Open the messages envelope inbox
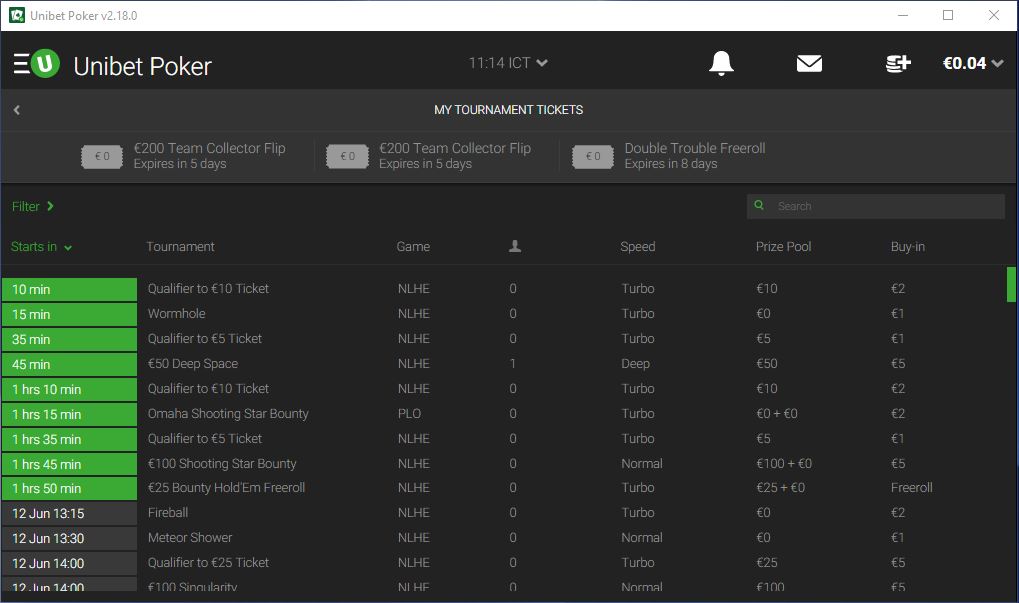 pyautogui.click(x=809, y=63)
